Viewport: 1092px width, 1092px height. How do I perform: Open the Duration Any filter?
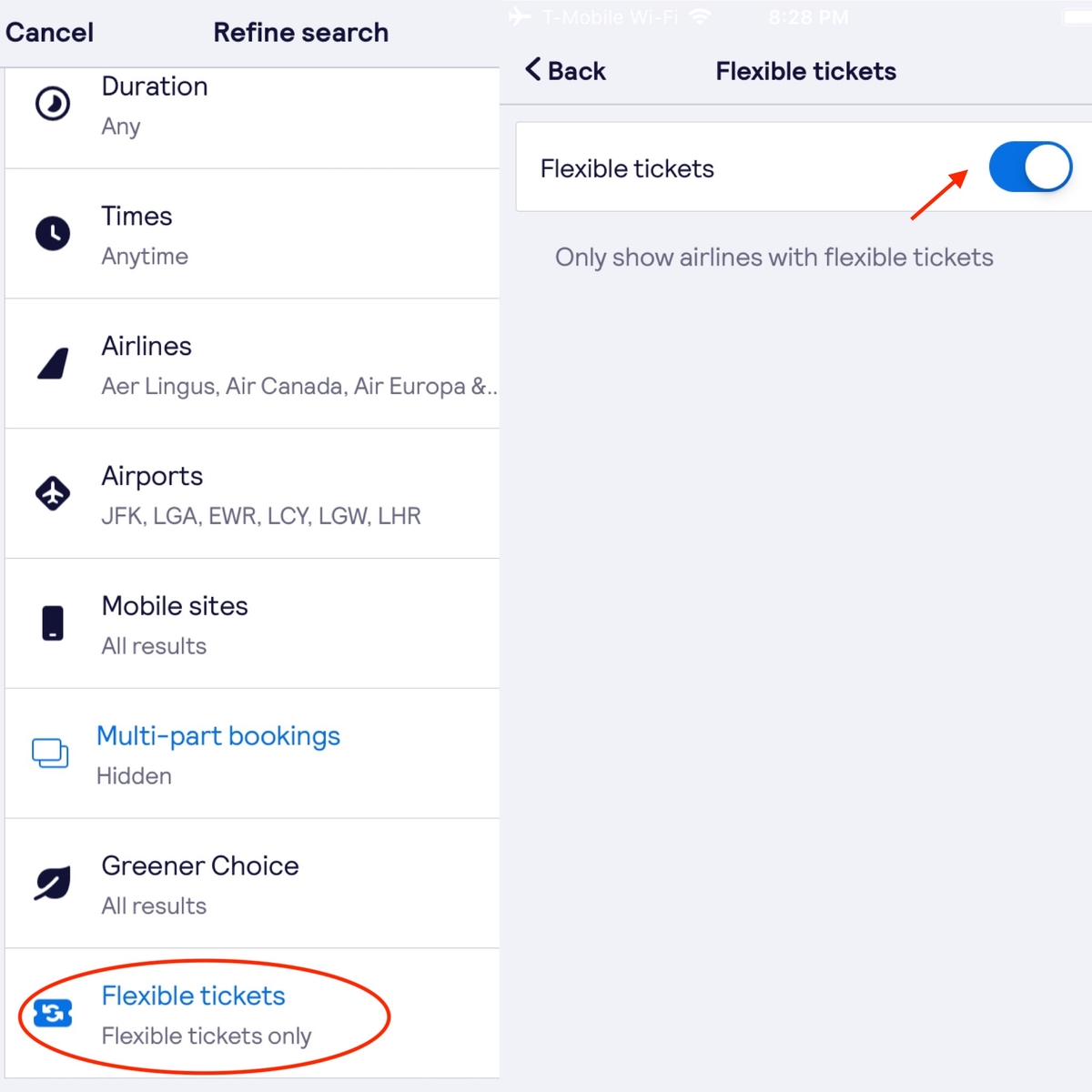coord(252,118)
